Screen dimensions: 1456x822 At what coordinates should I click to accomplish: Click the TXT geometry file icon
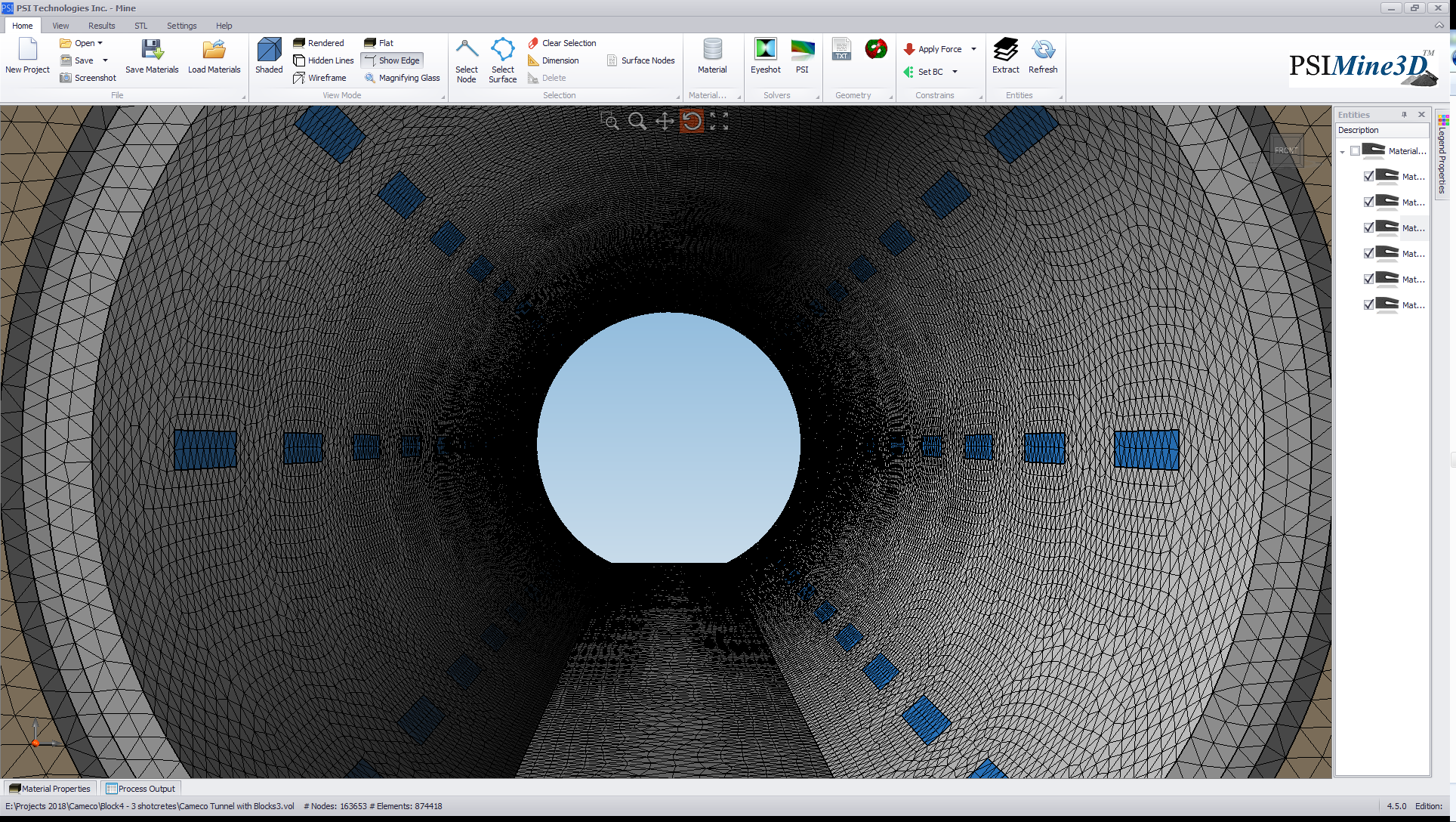click(841, 49)
